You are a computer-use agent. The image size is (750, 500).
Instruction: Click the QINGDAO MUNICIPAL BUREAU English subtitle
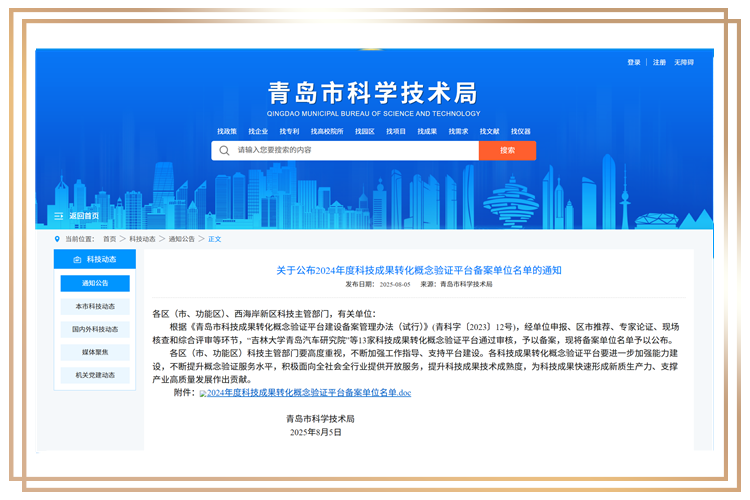[x=374, y=114]
